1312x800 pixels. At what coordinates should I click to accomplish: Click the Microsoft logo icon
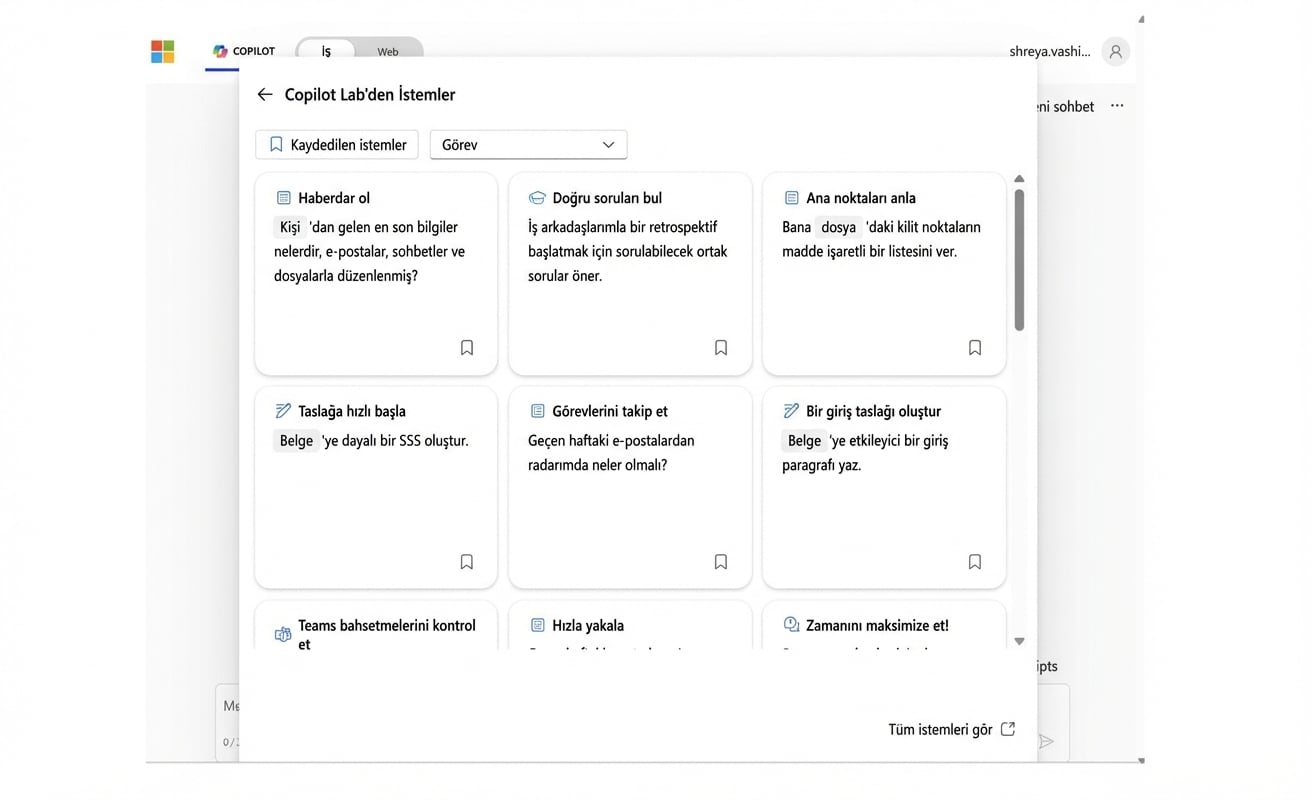pyautogui.click(x=162, y=51)
